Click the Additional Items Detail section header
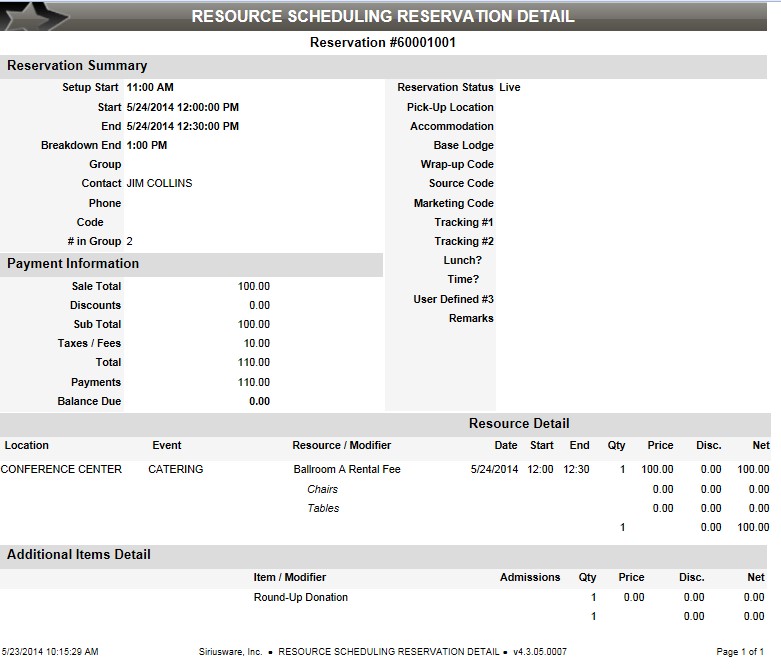 [x=79, y=554]
